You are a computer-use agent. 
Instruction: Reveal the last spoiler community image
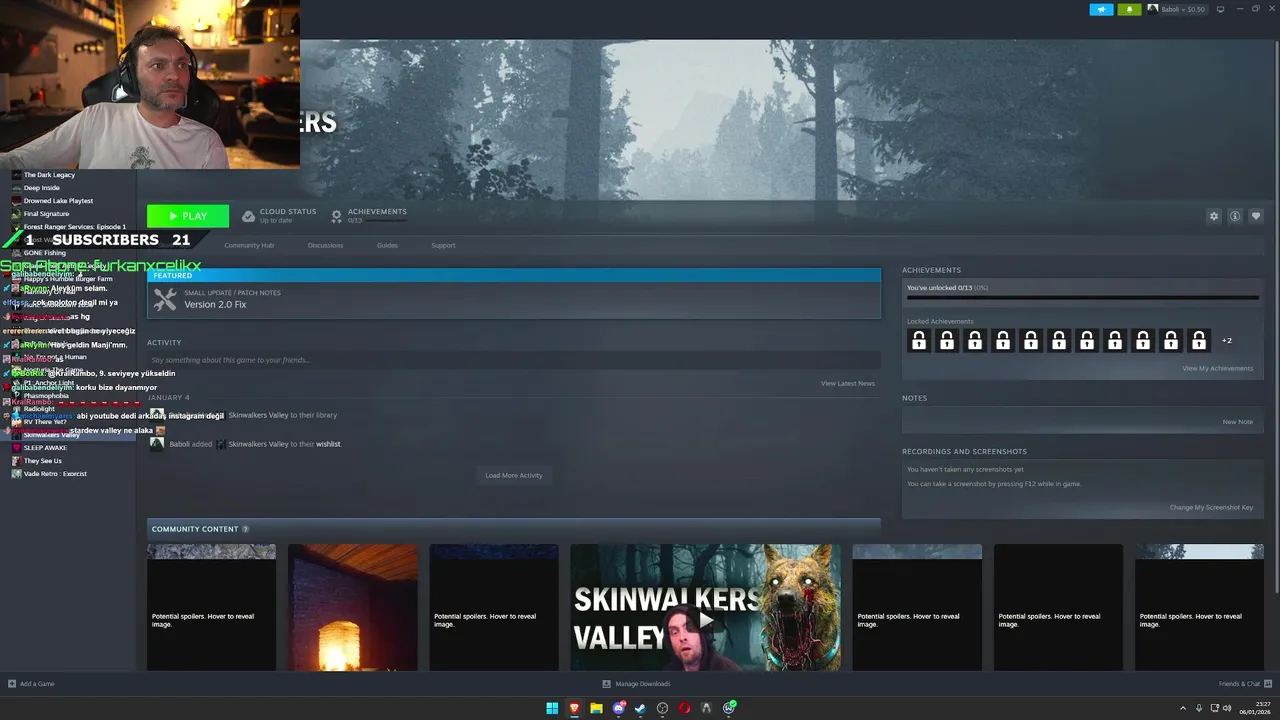(x=1199, y=607)
